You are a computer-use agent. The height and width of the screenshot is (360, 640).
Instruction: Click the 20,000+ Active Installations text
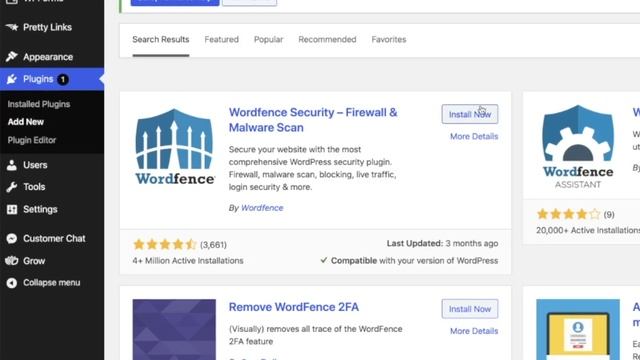click(x=588, y=230)
